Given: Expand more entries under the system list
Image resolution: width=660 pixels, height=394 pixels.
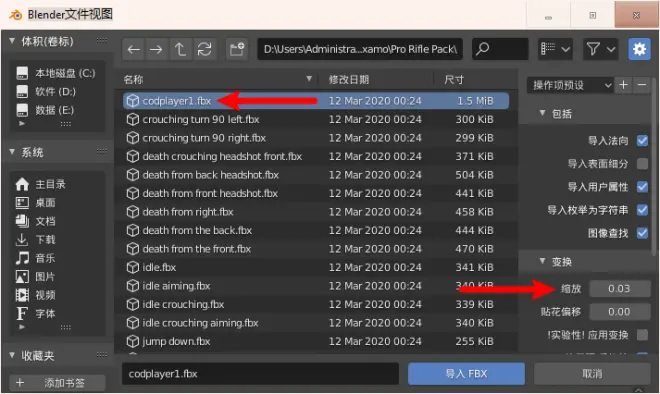Looking at the screenshot, I should coord(22,327).
